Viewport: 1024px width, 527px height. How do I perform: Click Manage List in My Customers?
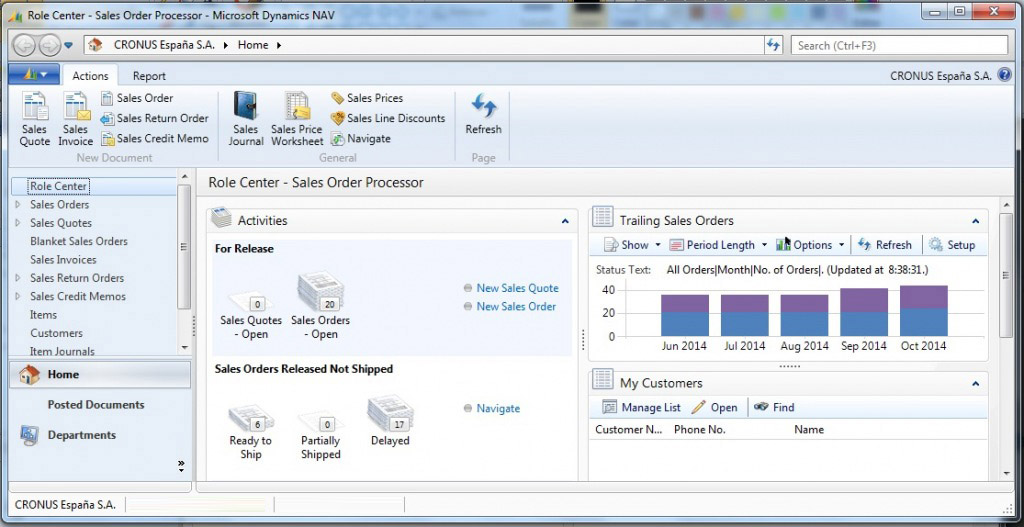click(x=641, y=407)
